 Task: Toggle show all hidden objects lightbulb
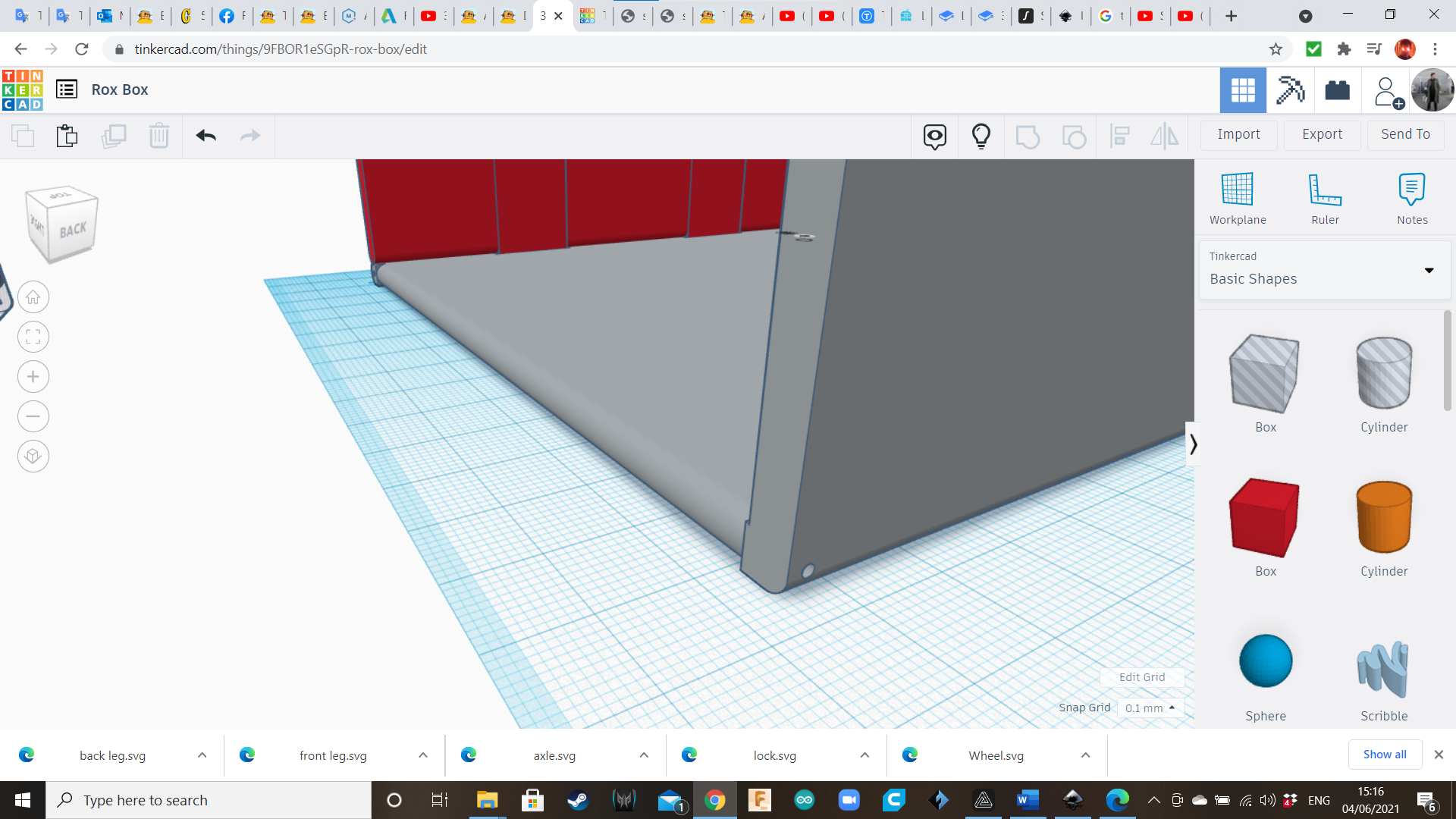(x=981, y=136)
